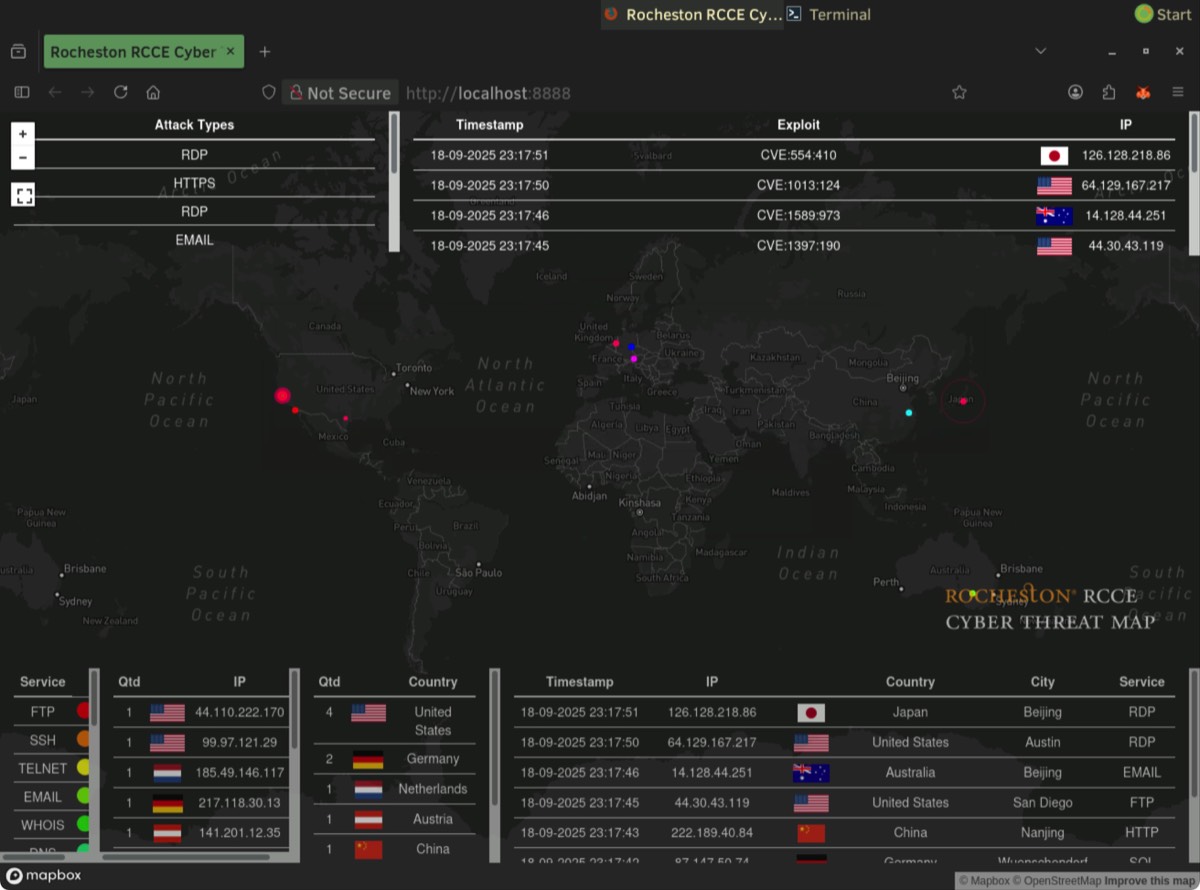
Task: Zoom in on the threat map
Action: click(x=23, y=134)
